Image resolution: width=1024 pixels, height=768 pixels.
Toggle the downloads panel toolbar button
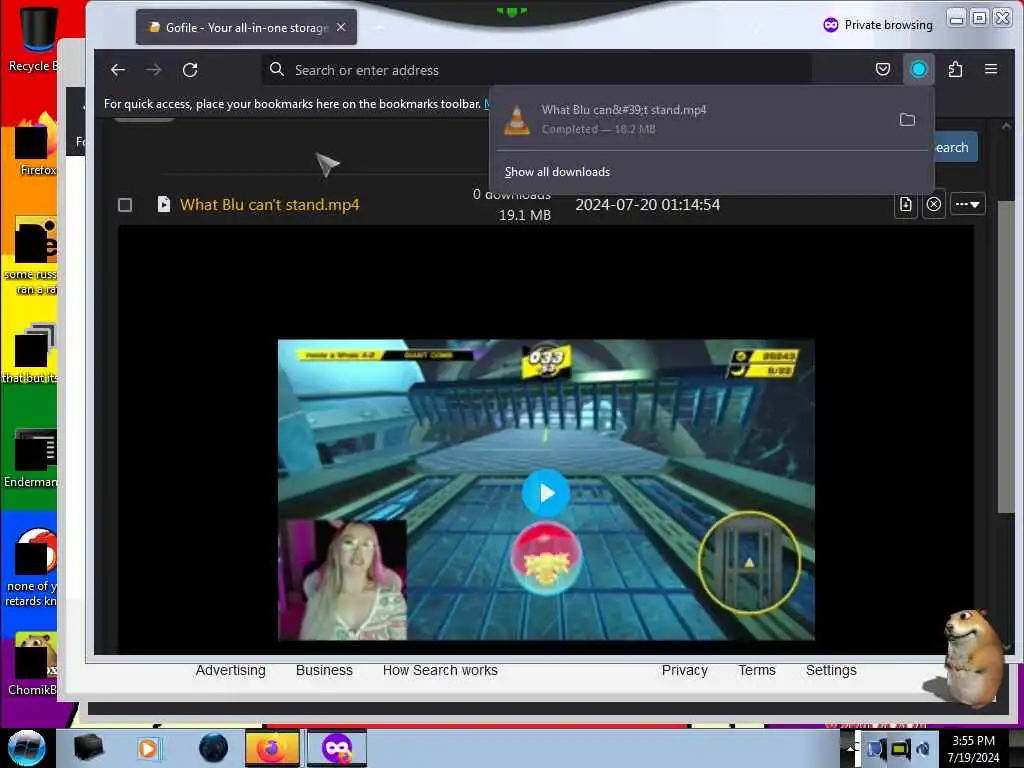tap(919, 69)
